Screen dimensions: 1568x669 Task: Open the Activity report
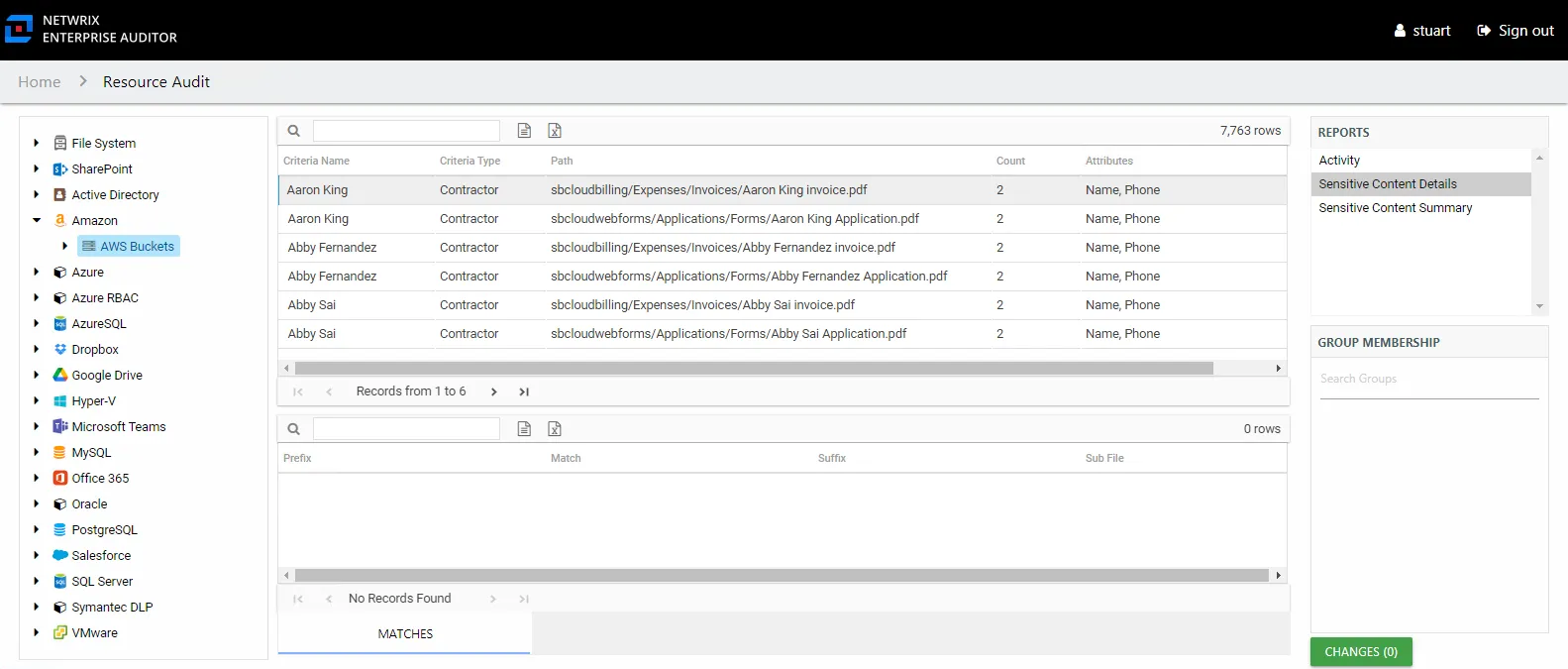(1421, 160)
